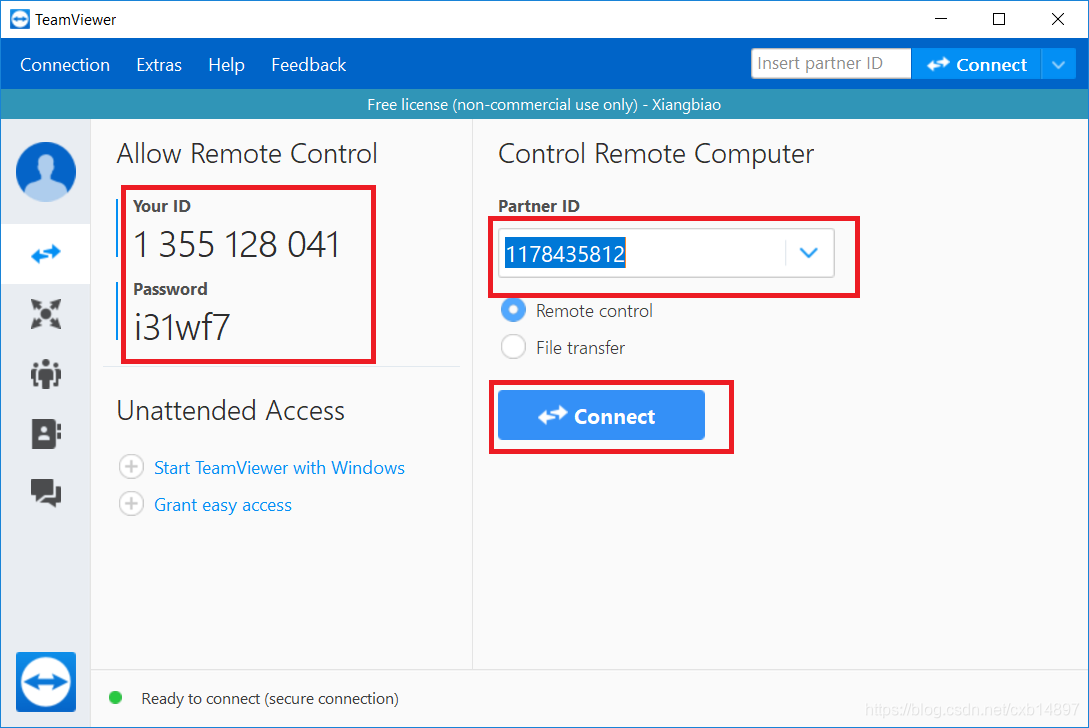
Task: Click the large Connect button
Action: [601, 415]
